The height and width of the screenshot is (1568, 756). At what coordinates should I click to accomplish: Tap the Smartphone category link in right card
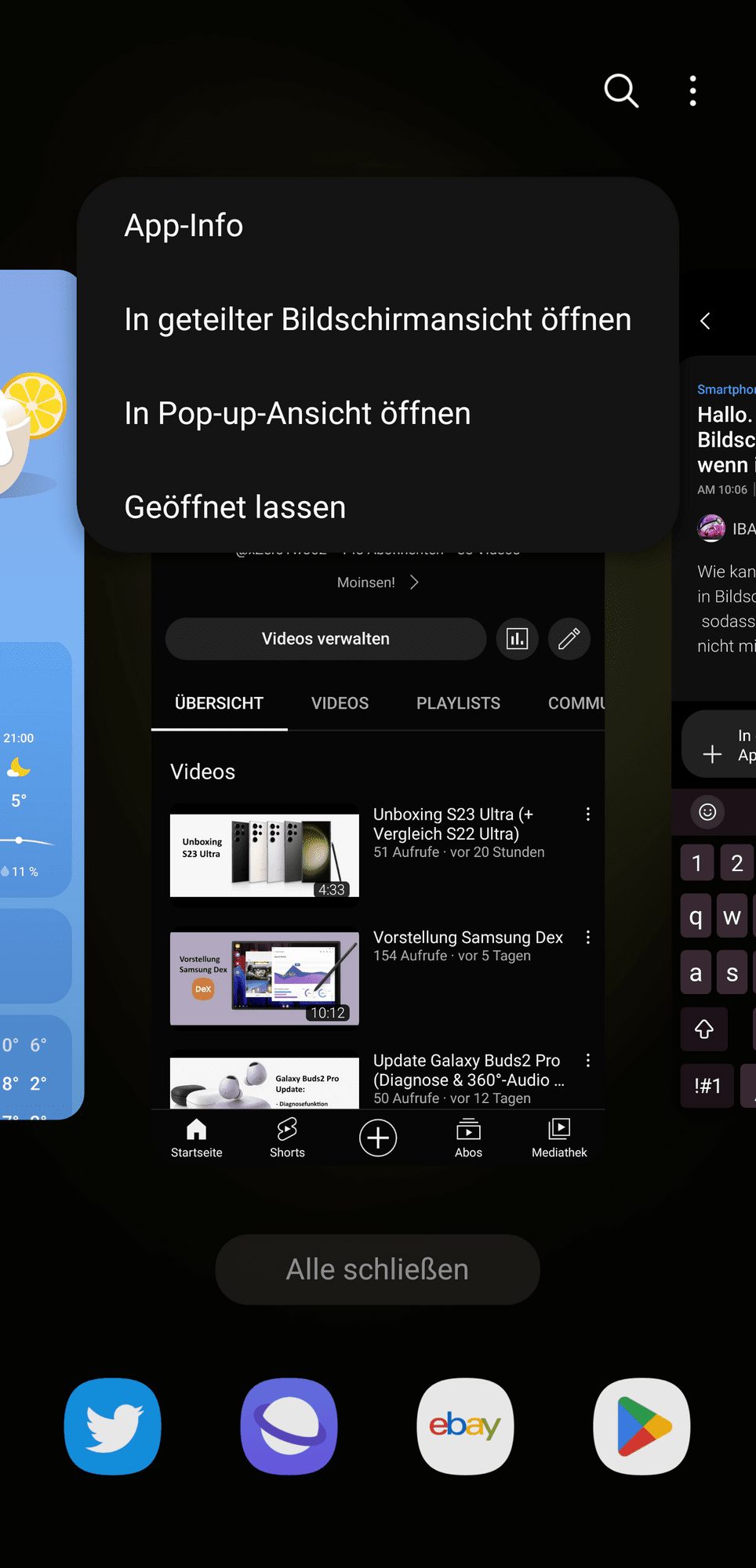click(x=726, y=390)
